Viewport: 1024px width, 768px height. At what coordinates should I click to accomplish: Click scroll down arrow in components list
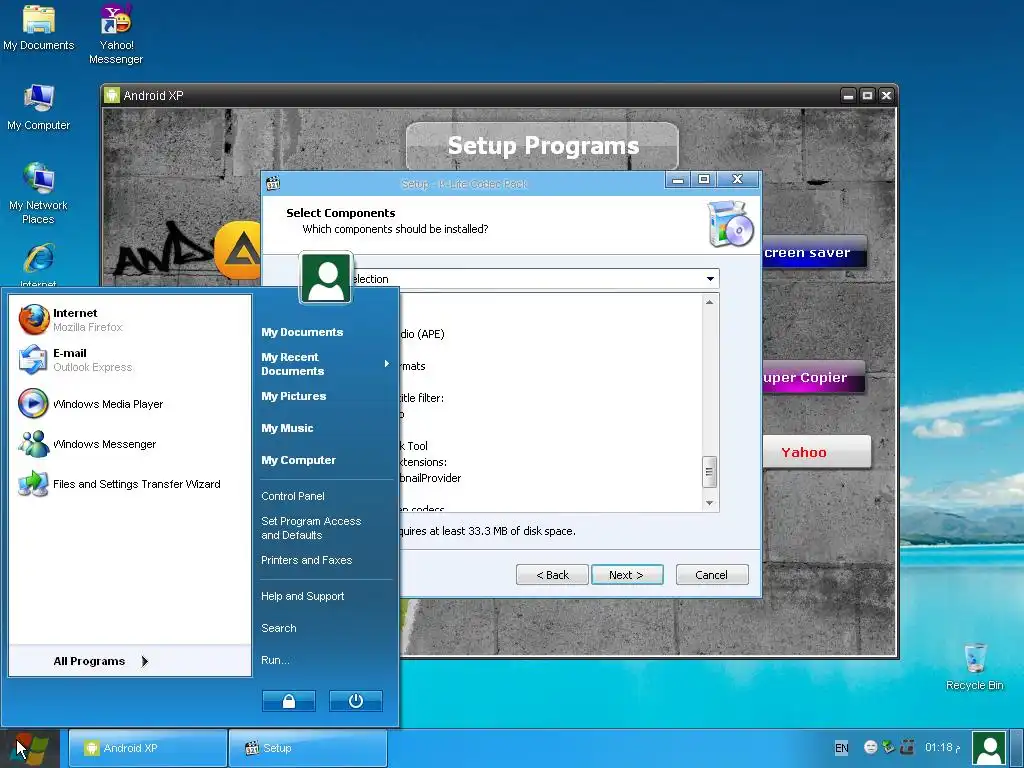[x=710, y=503]
